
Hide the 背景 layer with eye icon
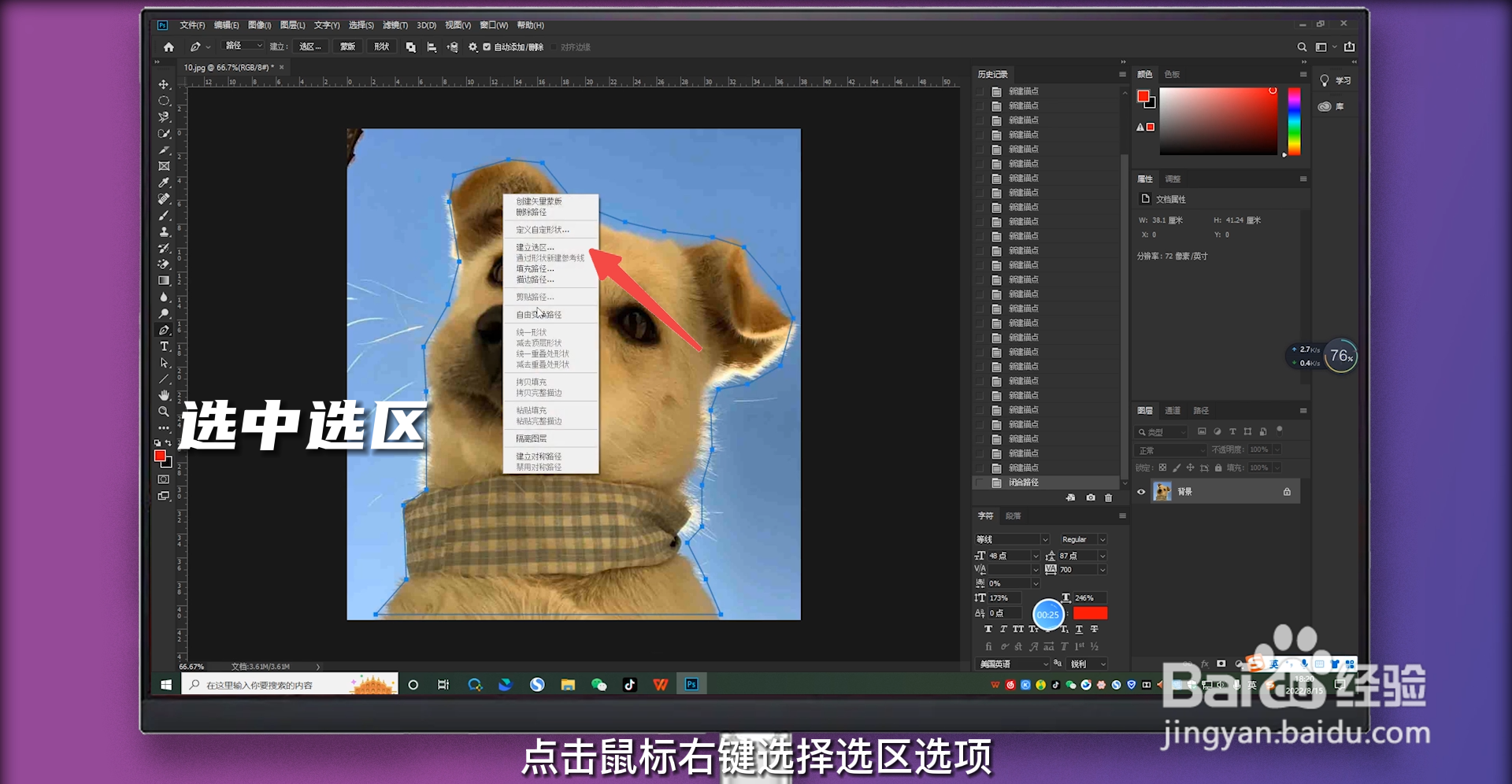click(x=1141, y=492)
